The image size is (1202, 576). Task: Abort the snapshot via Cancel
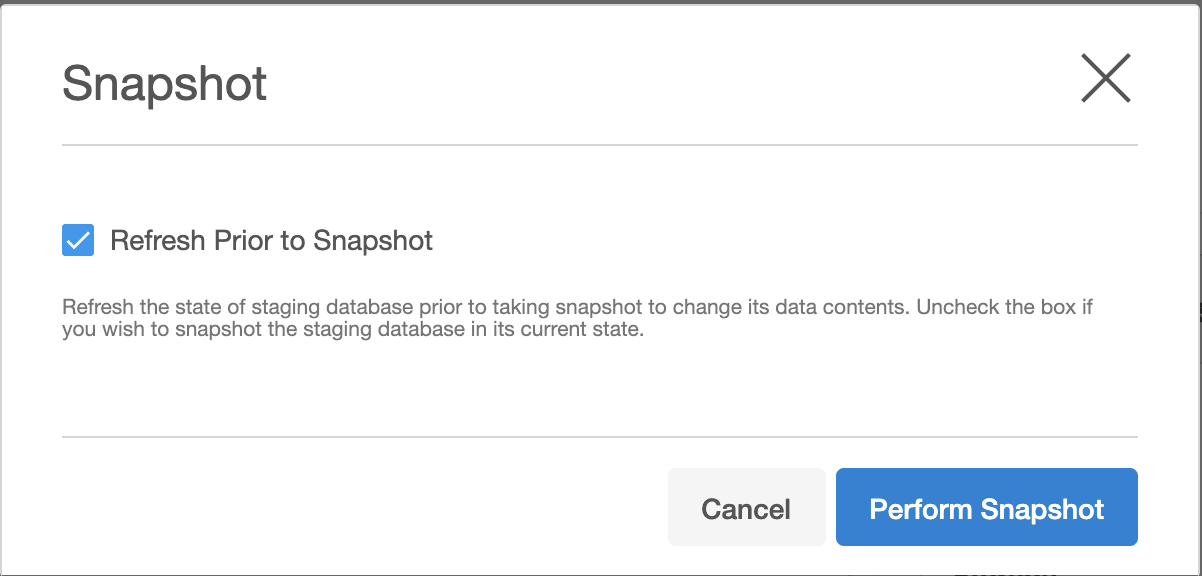[x=746, y=508]
